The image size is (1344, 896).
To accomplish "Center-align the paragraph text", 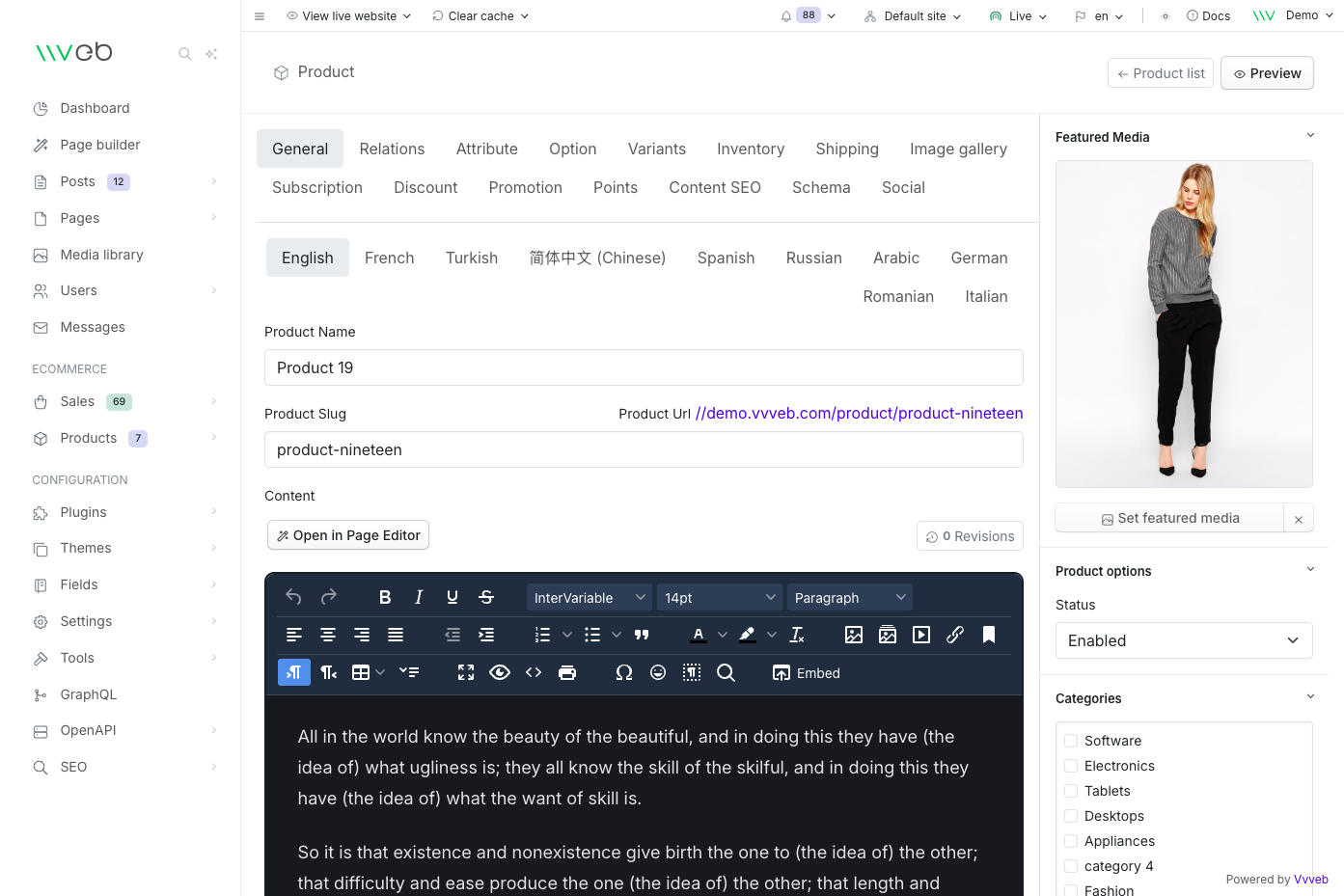I will (328, 635).
